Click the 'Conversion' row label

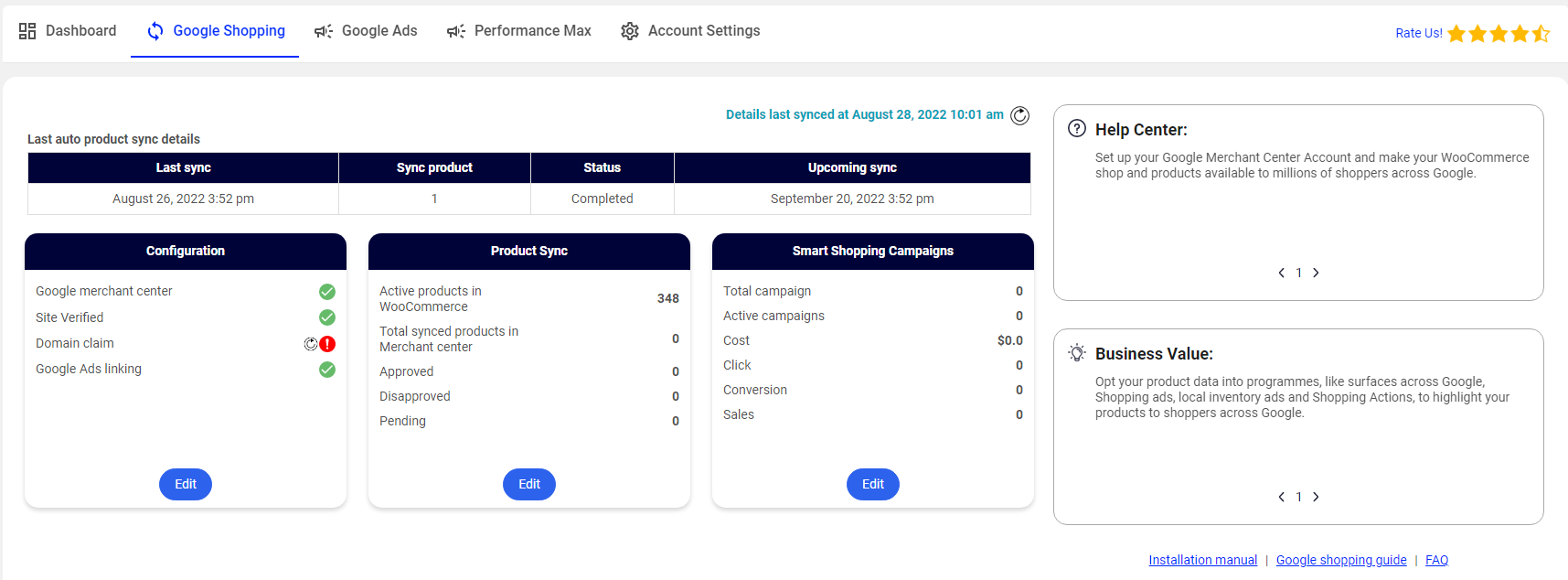(755, 390)
